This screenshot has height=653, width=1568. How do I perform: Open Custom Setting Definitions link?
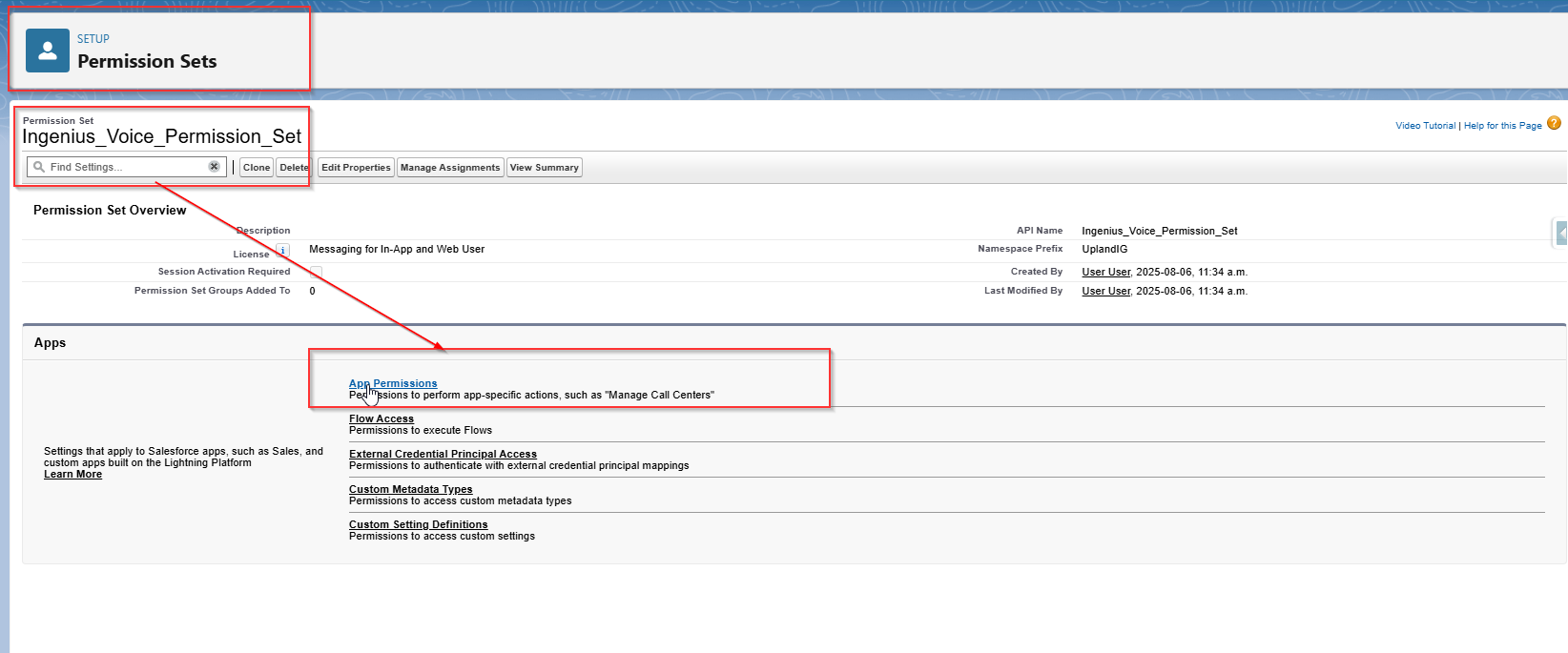click(x=418, y=524)
